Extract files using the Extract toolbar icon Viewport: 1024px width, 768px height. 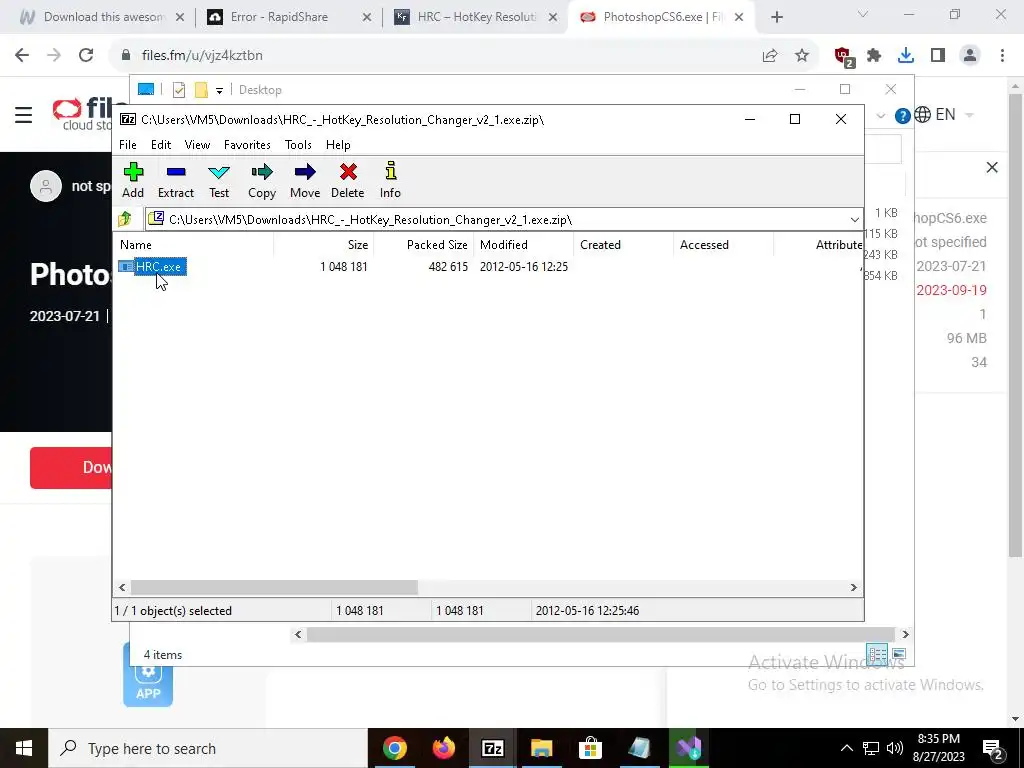pos(176,180)
